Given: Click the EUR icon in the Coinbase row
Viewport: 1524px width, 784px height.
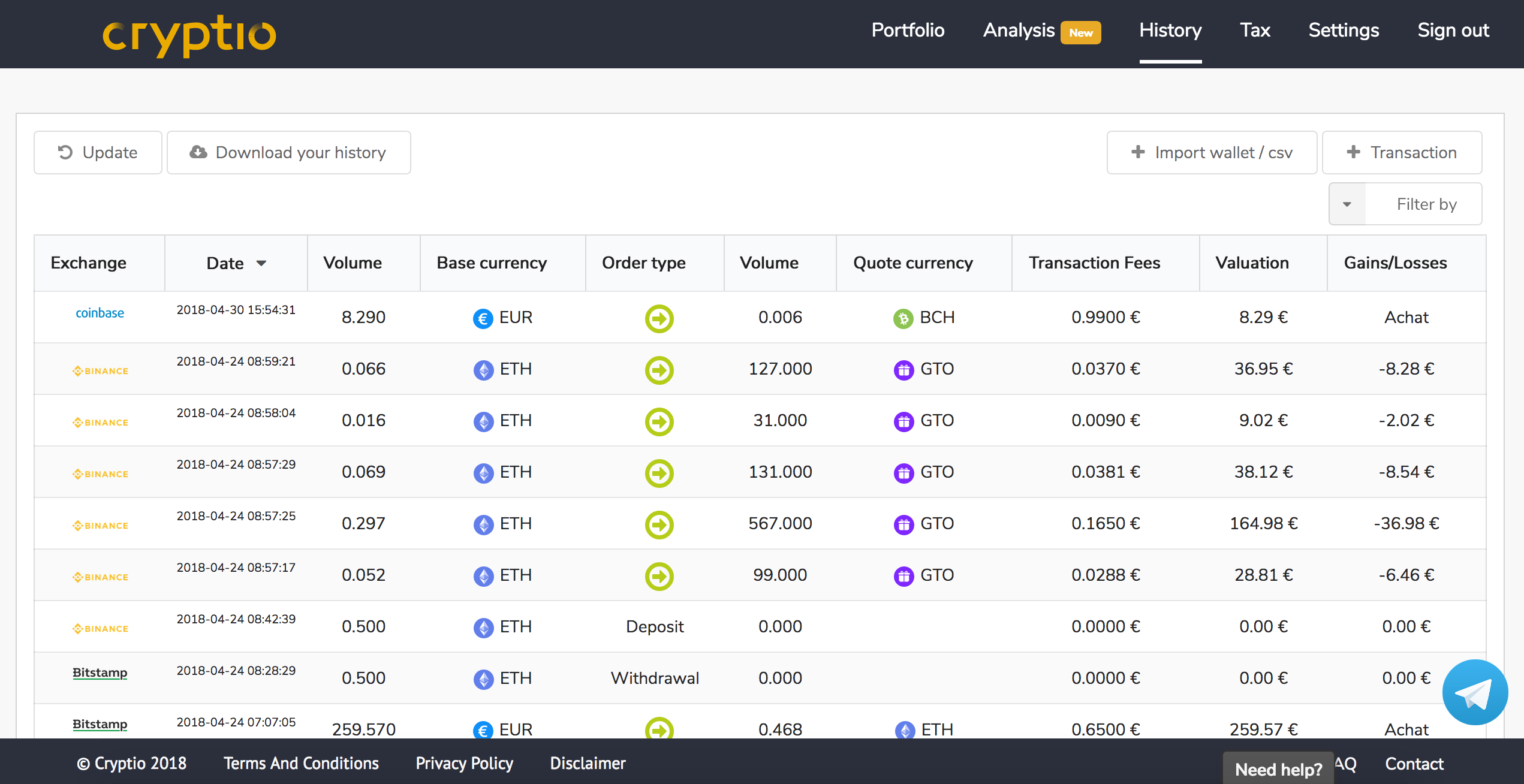Looking at the screenshot, I should tap(483, 318).
